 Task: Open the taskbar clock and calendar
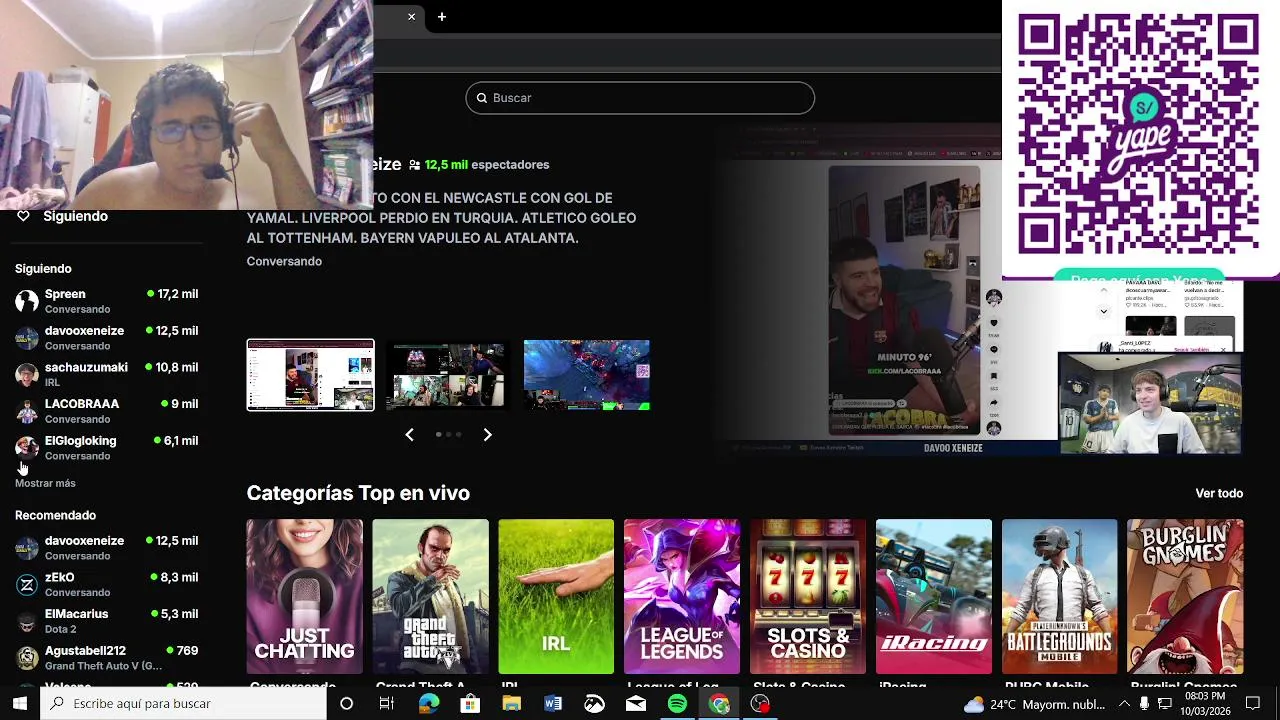tap(1205, 704)
